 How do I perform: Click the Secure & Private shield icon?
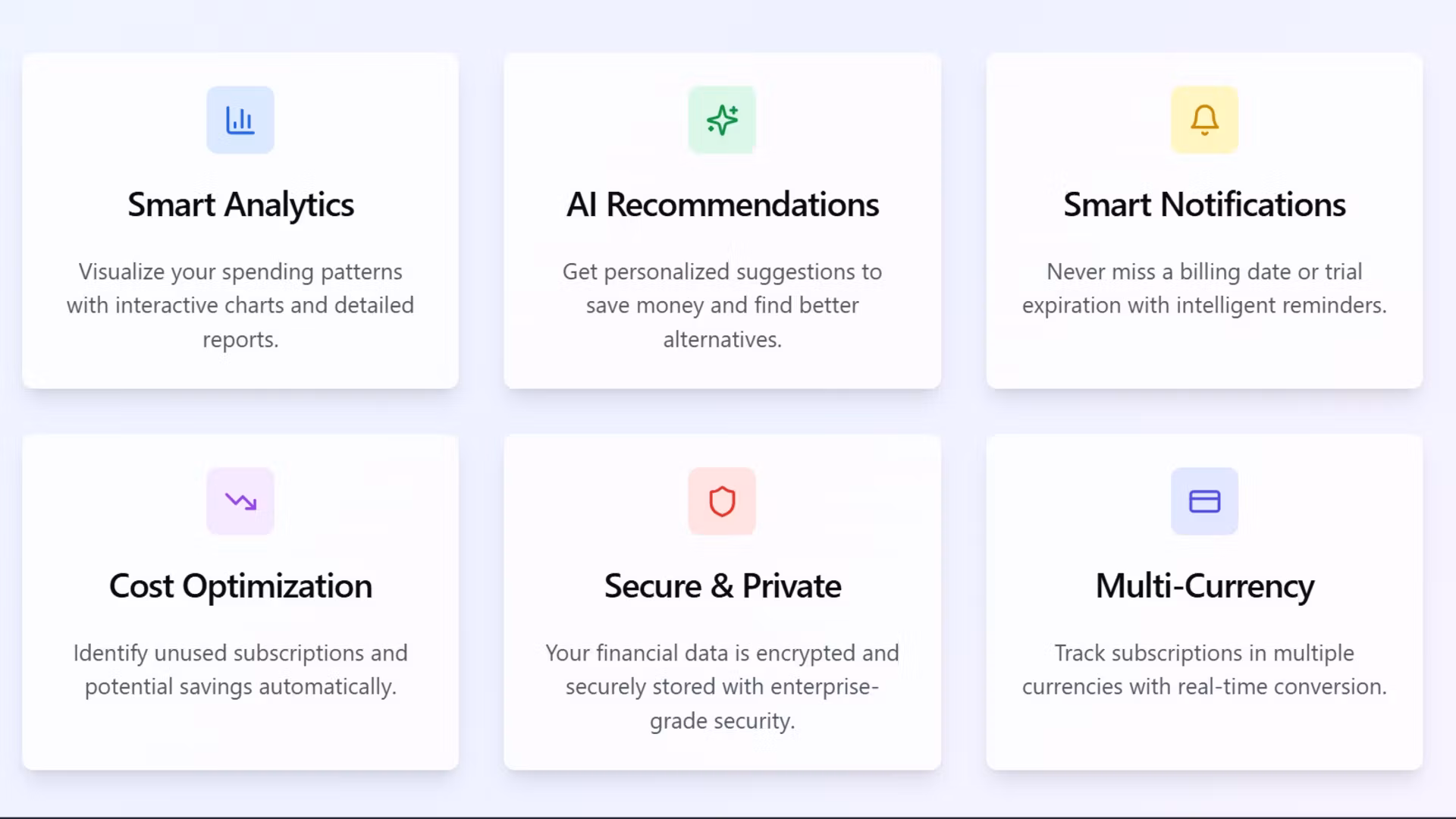(722, 501)
